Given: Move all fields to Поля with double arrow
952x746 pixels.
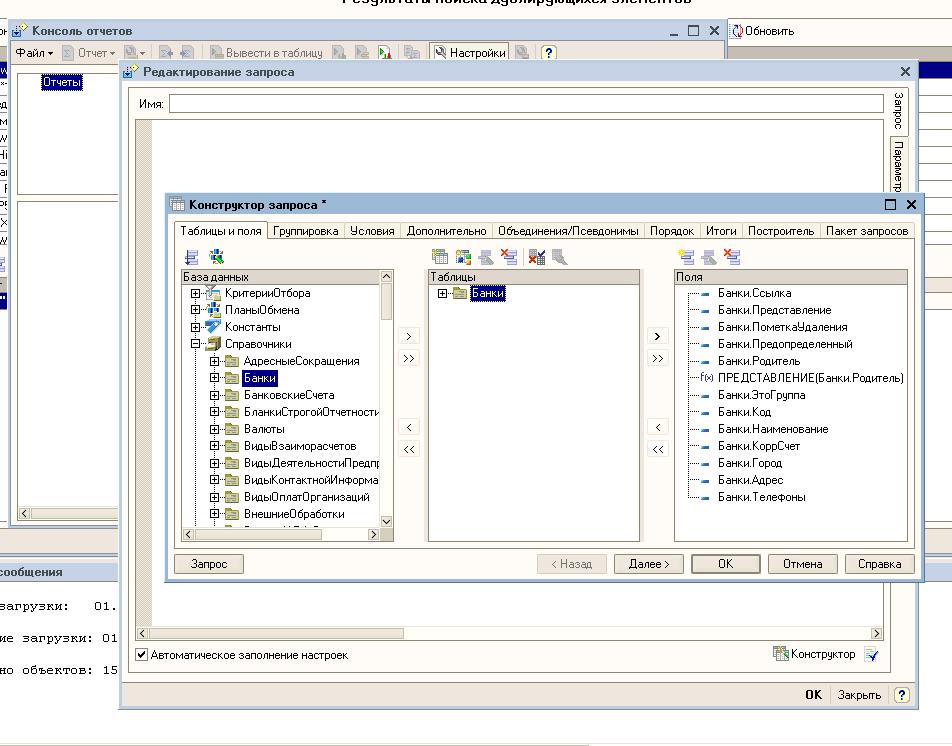Looking at the screenshot, I should (657, 358).
